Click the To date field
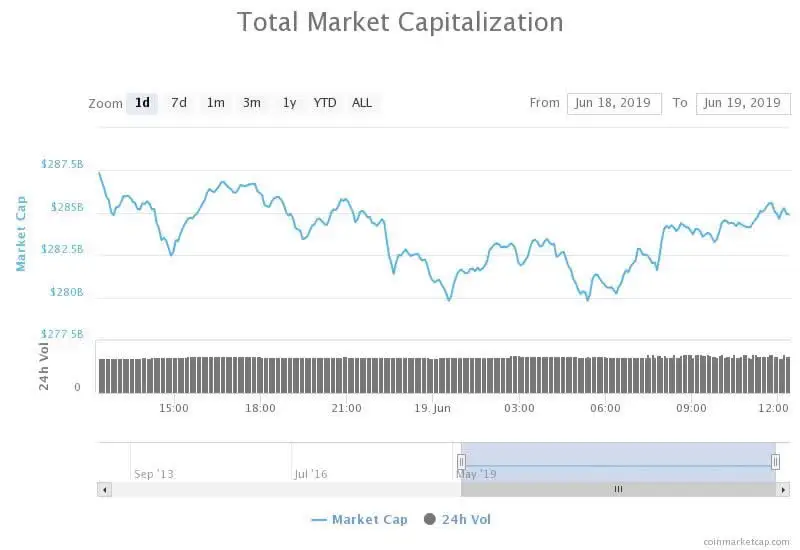 742,103
